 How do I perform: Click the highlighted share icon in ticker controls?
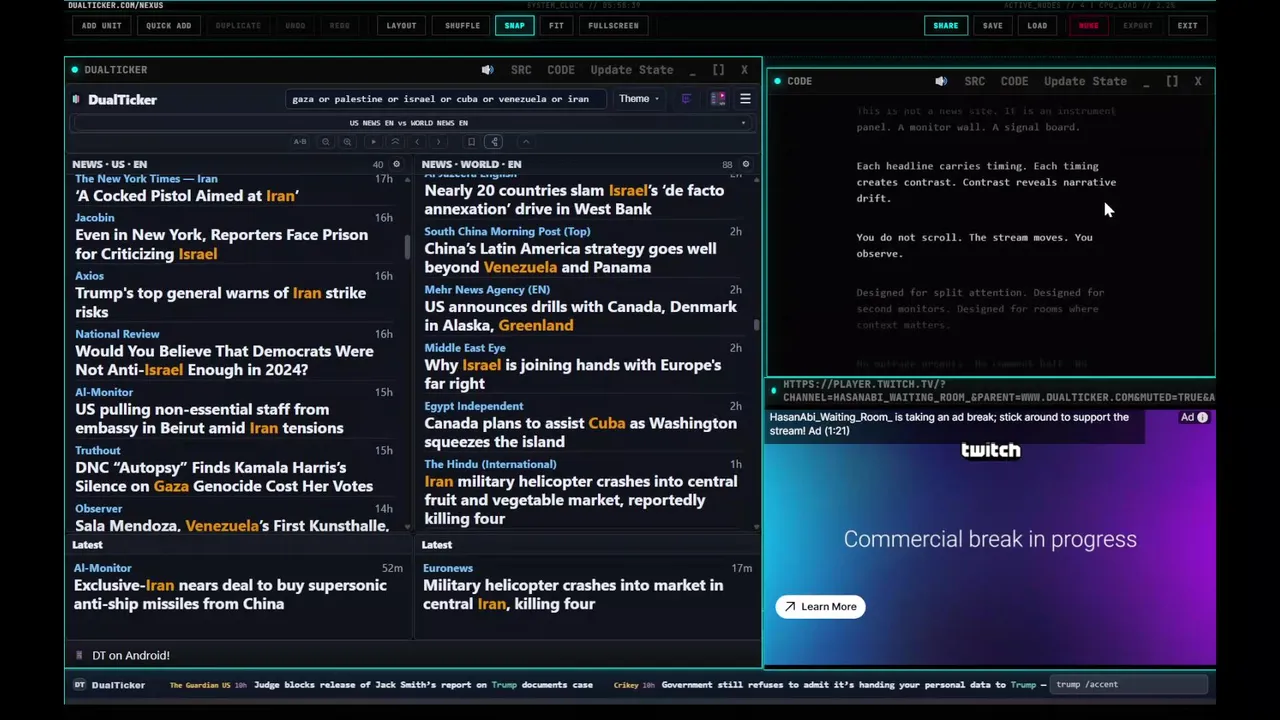click(494, 142)
